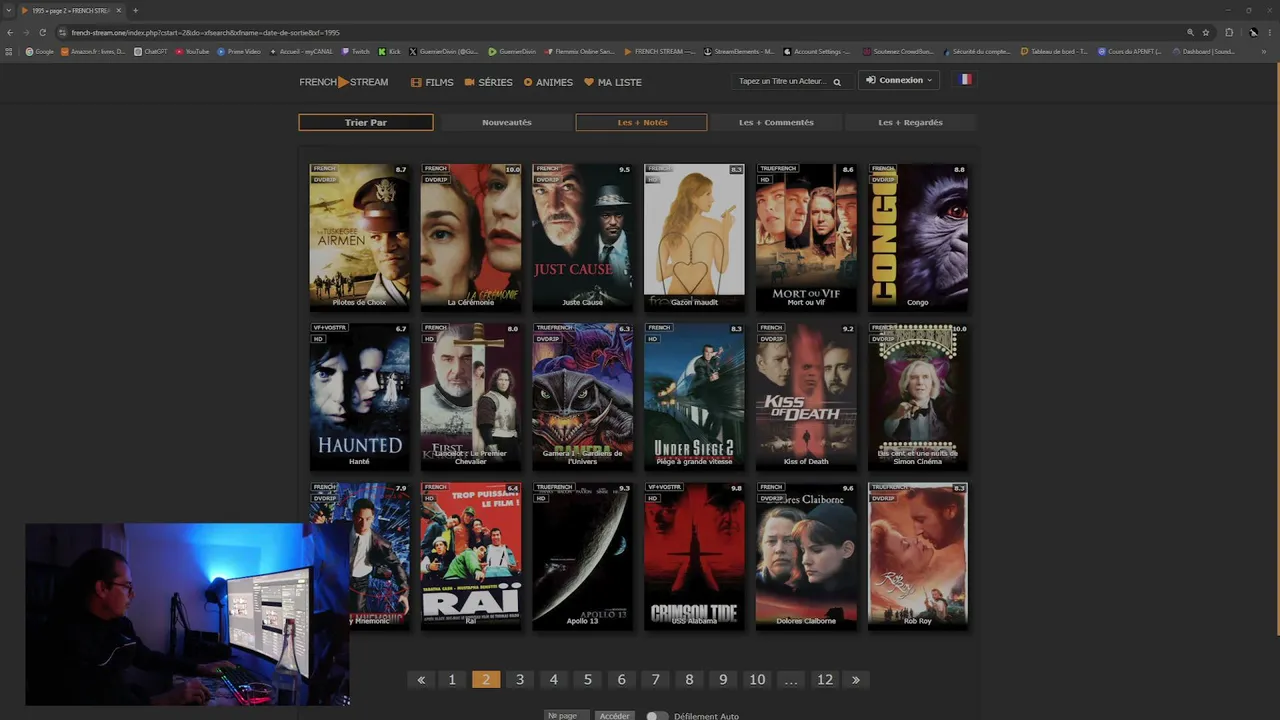The height and width of the screenshot is (720, 1280).
Task: Go to page 1 in pagination
Action: (452, 680)
